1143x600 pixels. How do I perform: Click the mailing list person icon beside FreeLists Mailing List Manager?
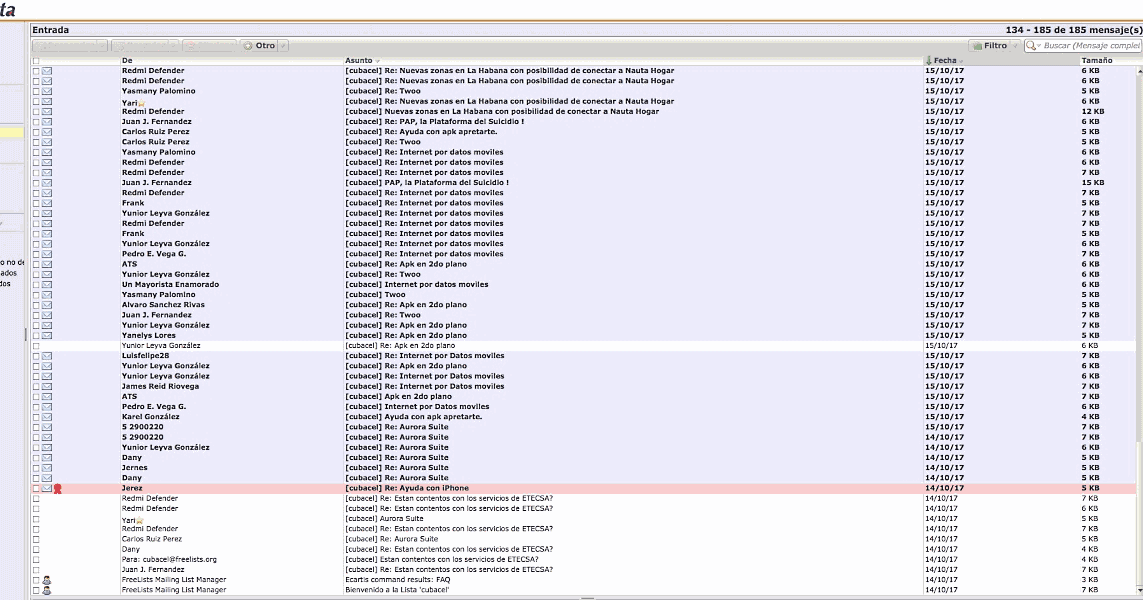tap(47, 579)
